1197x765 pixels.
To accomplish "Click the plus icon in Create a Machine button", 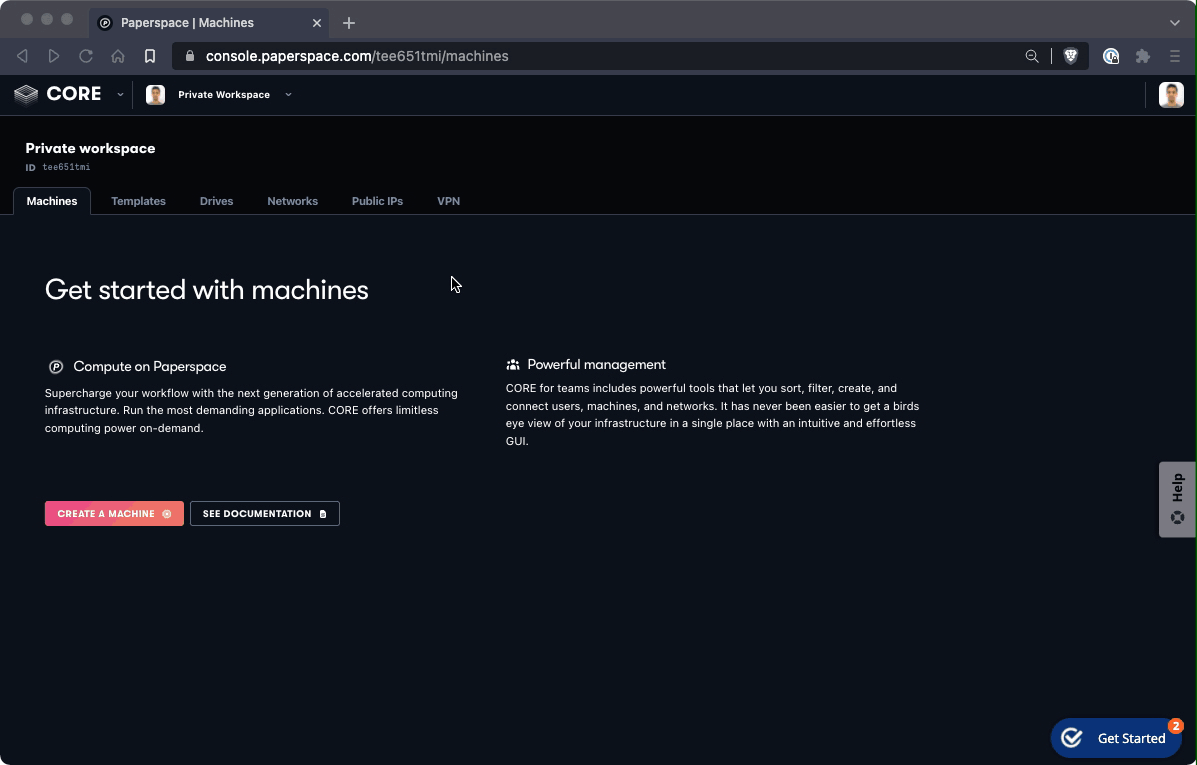I will pos(166,515).
